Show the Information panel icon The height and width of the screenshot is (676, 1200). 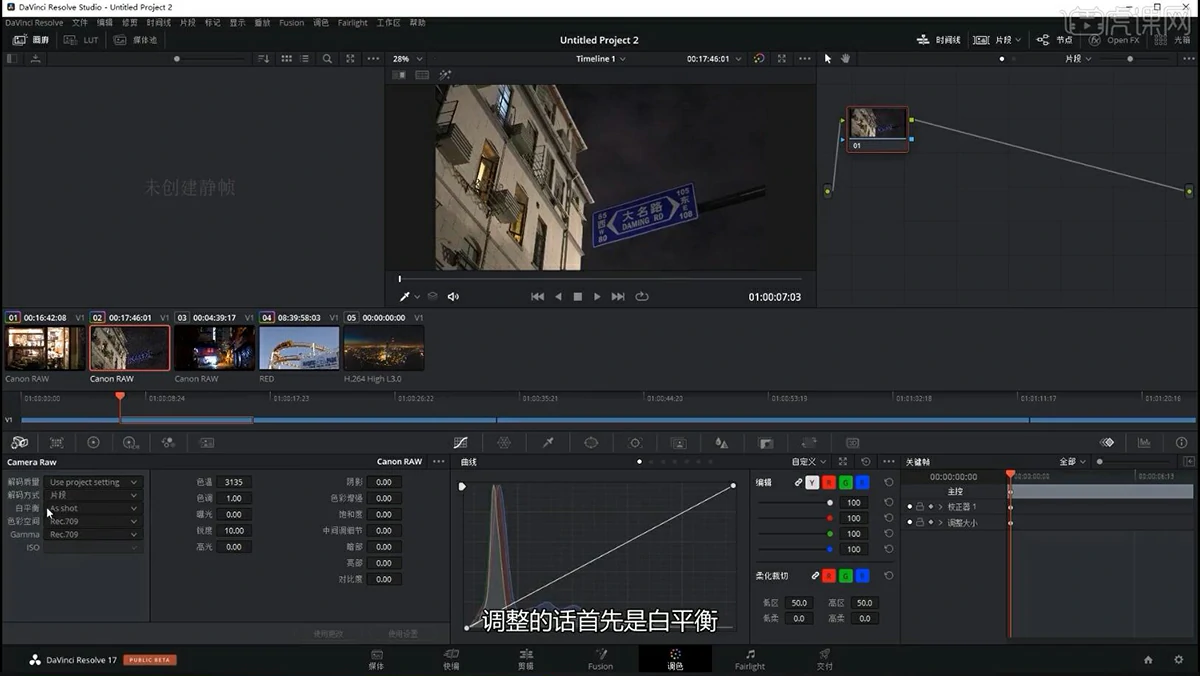coord(1181,442)
